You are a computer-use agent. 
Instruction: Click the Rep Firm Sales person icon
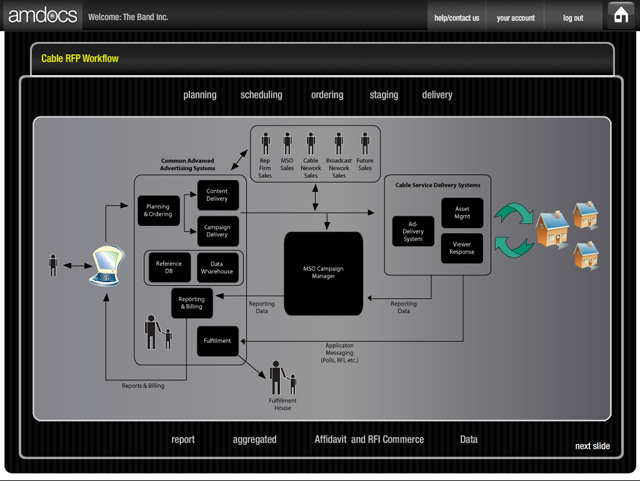266,143
